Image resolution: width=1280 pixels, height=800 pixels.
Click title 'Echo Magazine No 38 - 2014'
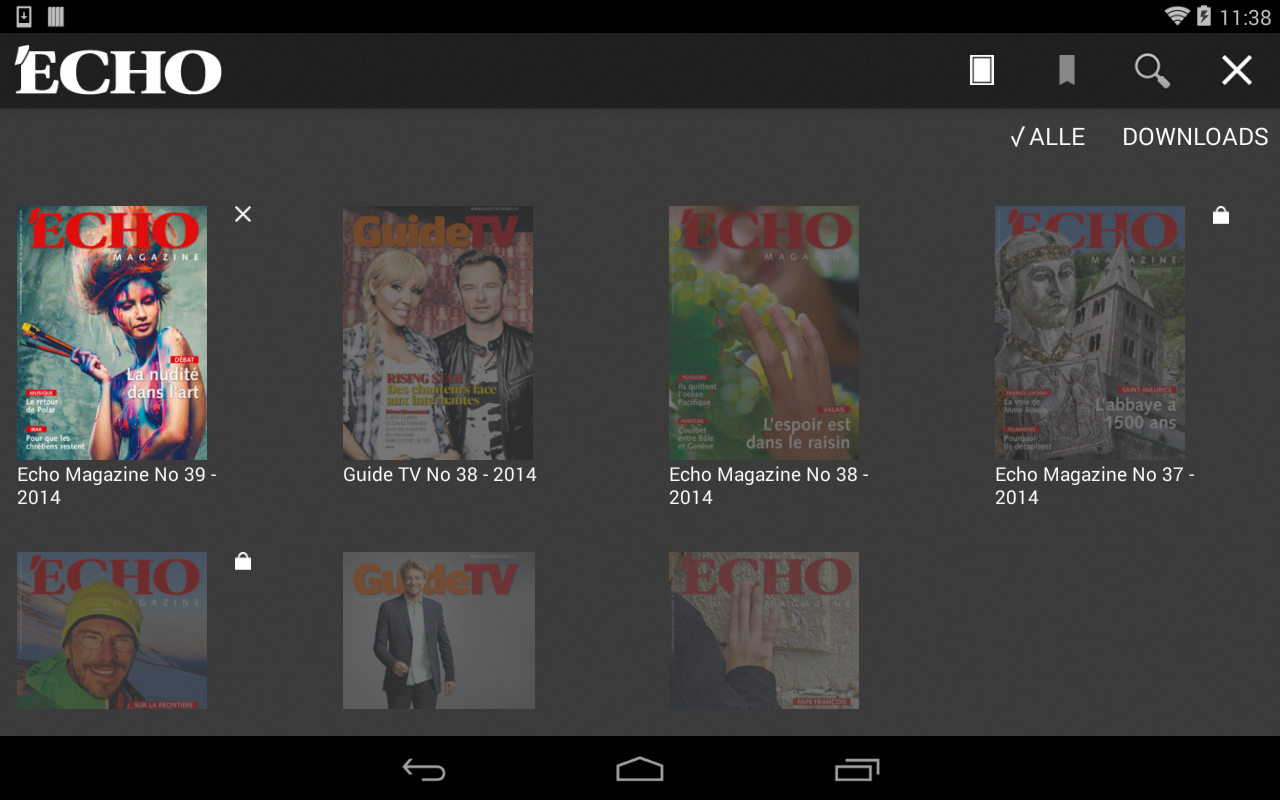(768, 486)
